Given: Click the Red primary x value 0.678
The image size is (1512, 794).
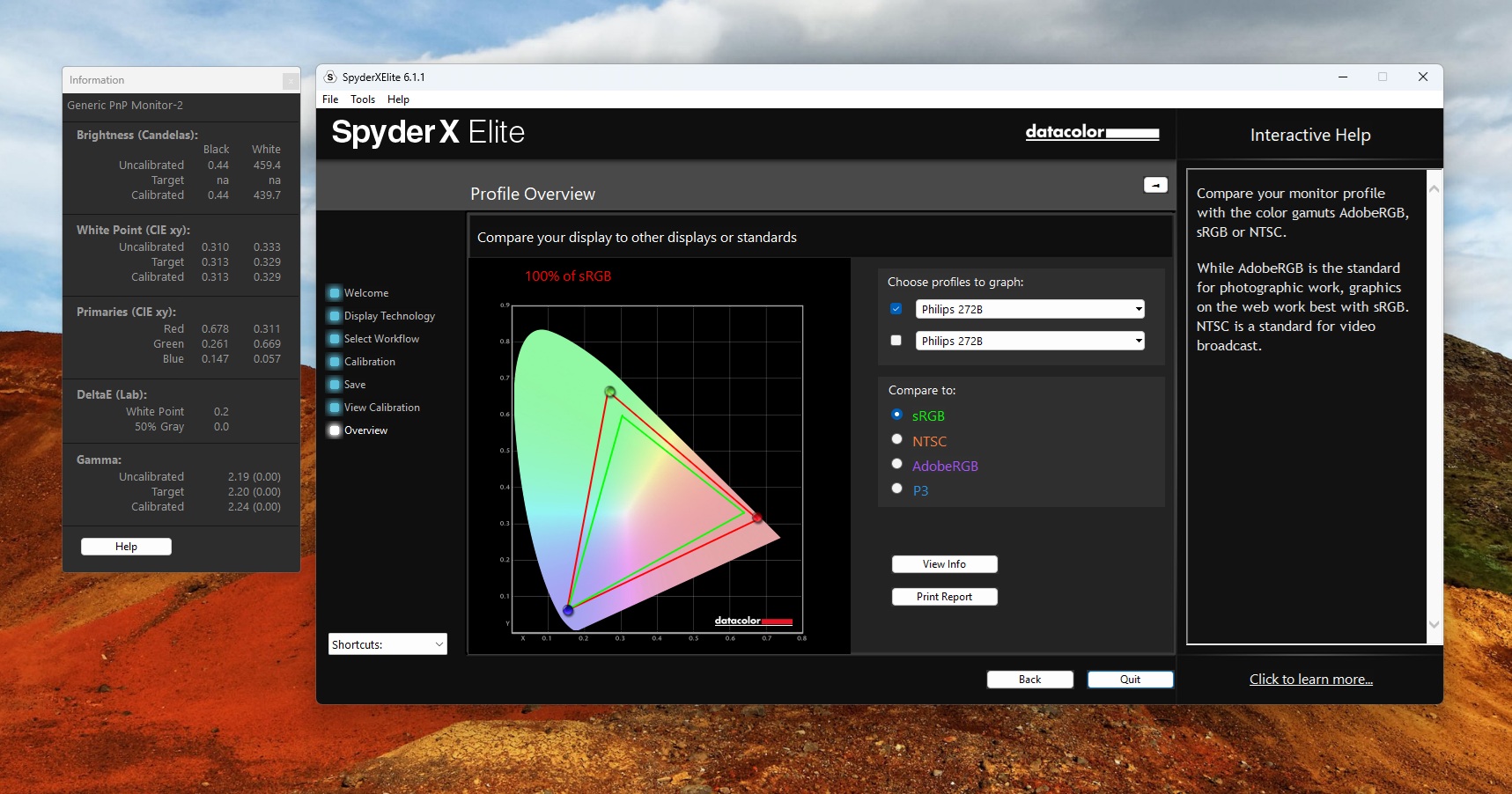Looking at the screenshot, I should coord(215,329).
